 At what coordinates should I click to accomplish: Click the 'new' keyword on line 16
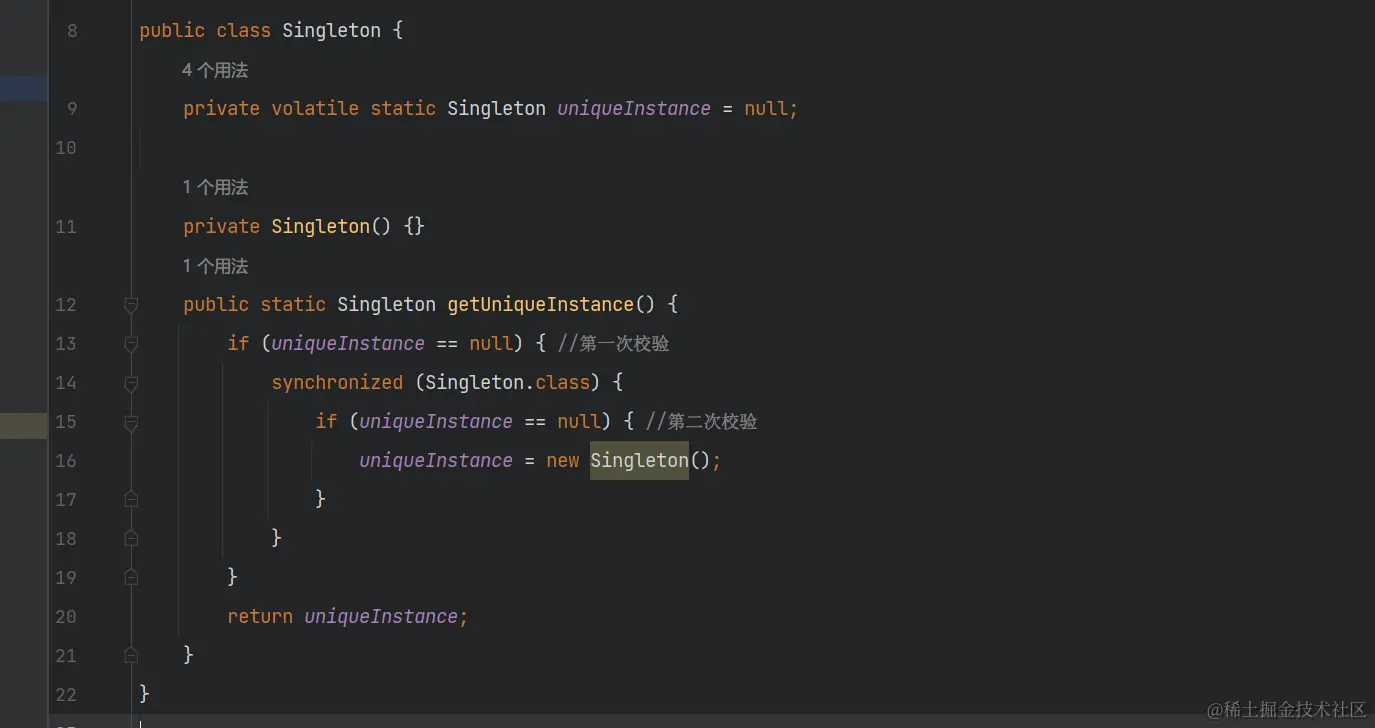tap(563, 460)
